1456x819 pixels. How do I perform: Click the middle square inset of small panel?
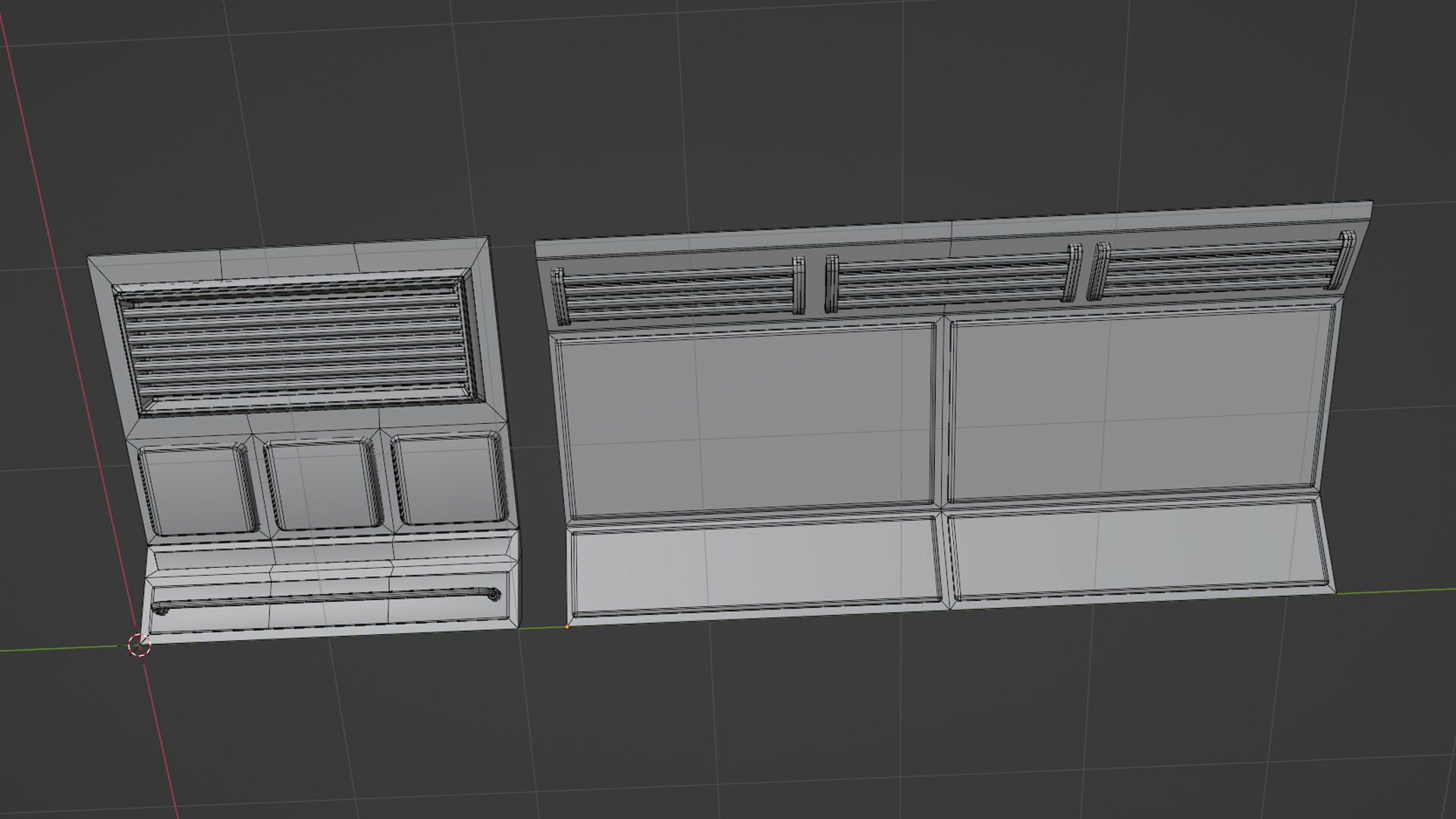click(x=325, y=484)
